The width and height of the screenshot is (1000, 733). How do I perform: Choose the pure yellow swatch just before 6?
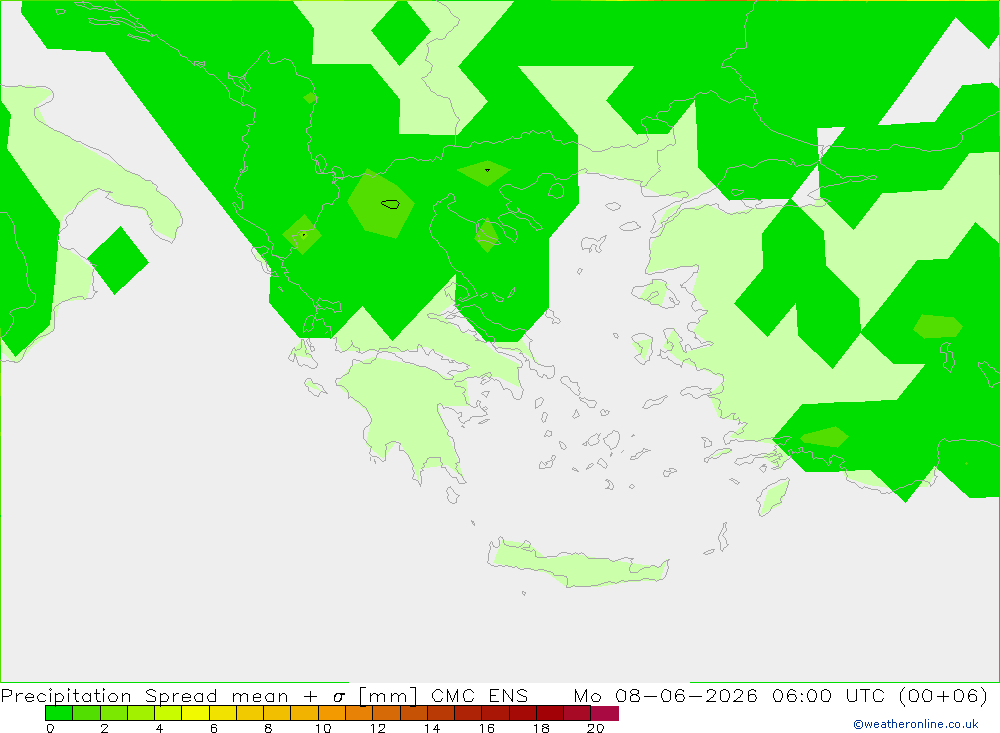[x=195, y=713]
